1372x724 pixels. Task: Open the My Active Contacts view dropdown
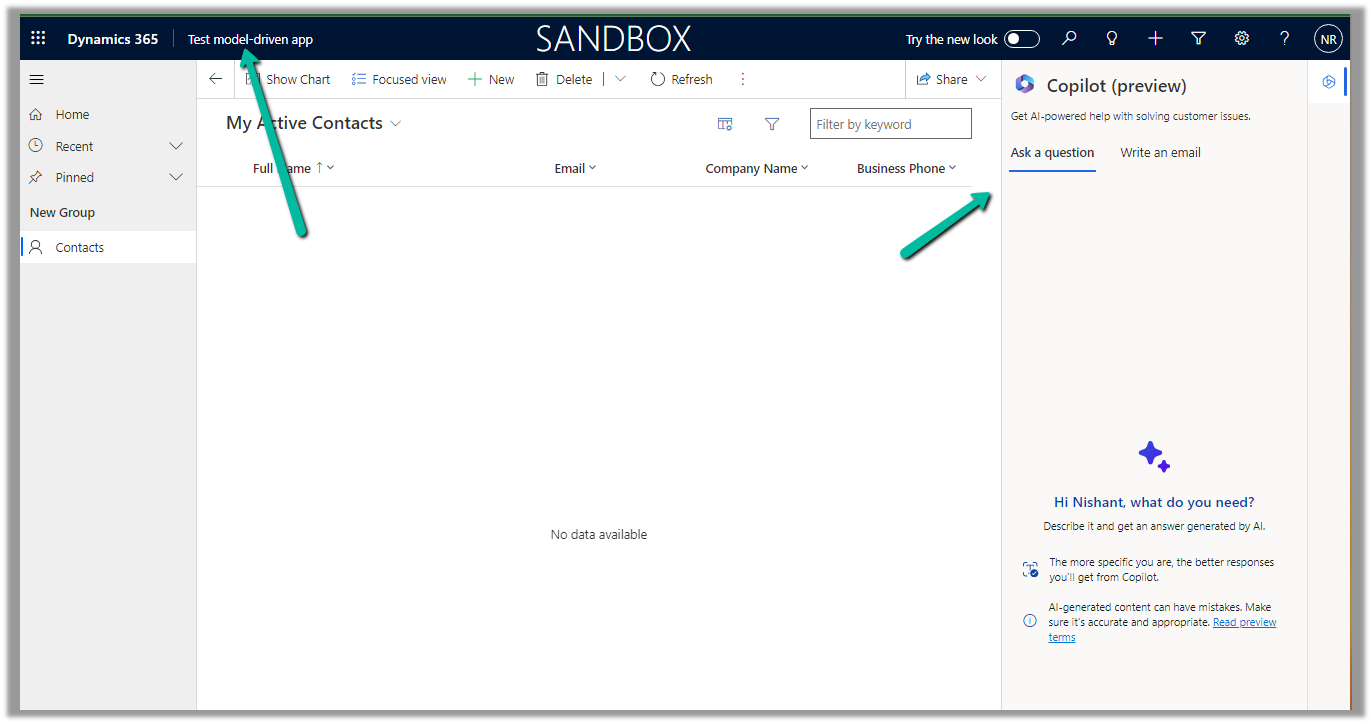tap(396, 124)
